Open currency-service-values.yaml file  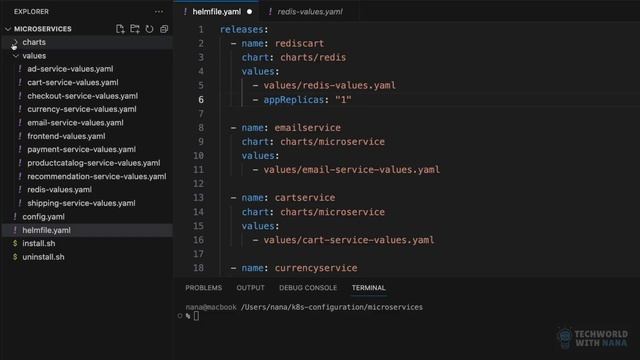(x=82, y=109)
